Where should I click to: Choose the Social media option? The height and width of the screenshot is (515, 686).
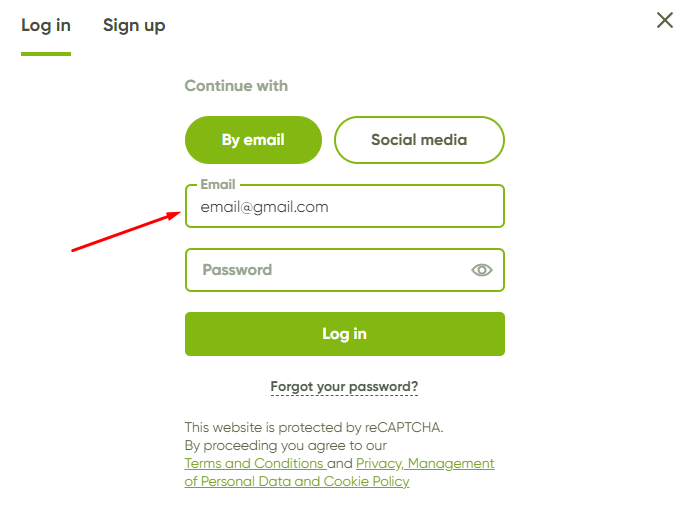tap(419, 140)
